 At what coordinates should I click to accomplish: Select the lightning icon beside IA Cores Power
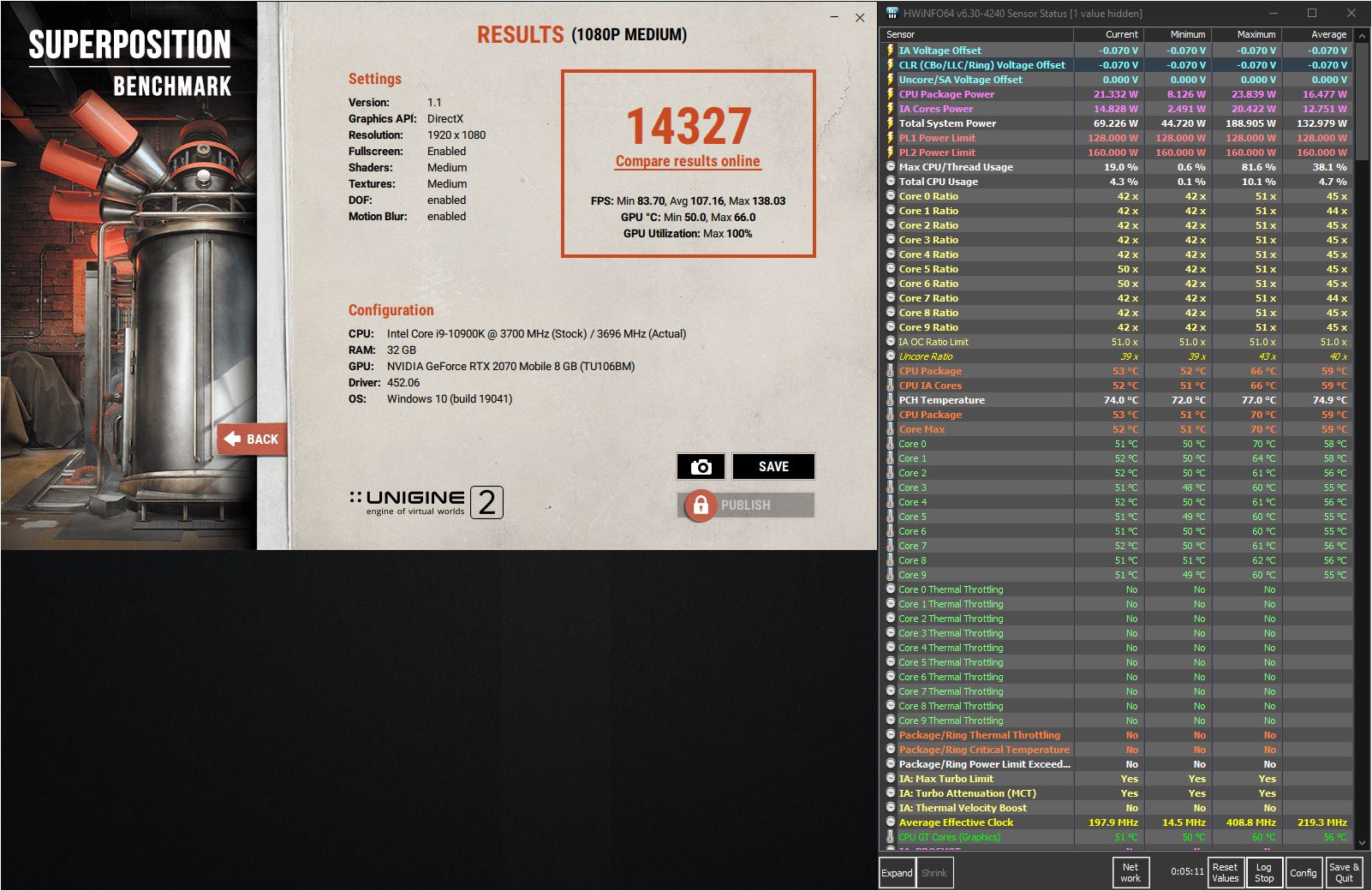click(890, 109)
